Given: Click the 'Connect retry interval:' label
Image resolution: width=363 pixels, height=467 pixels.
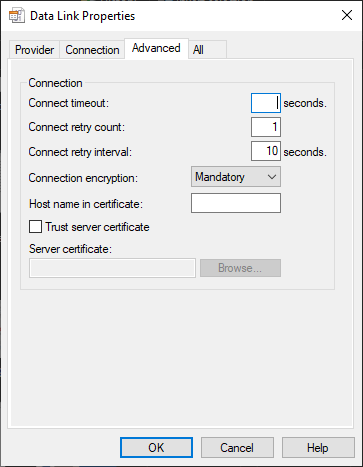Looking at the screenshot, I should (x=80, y=152).
